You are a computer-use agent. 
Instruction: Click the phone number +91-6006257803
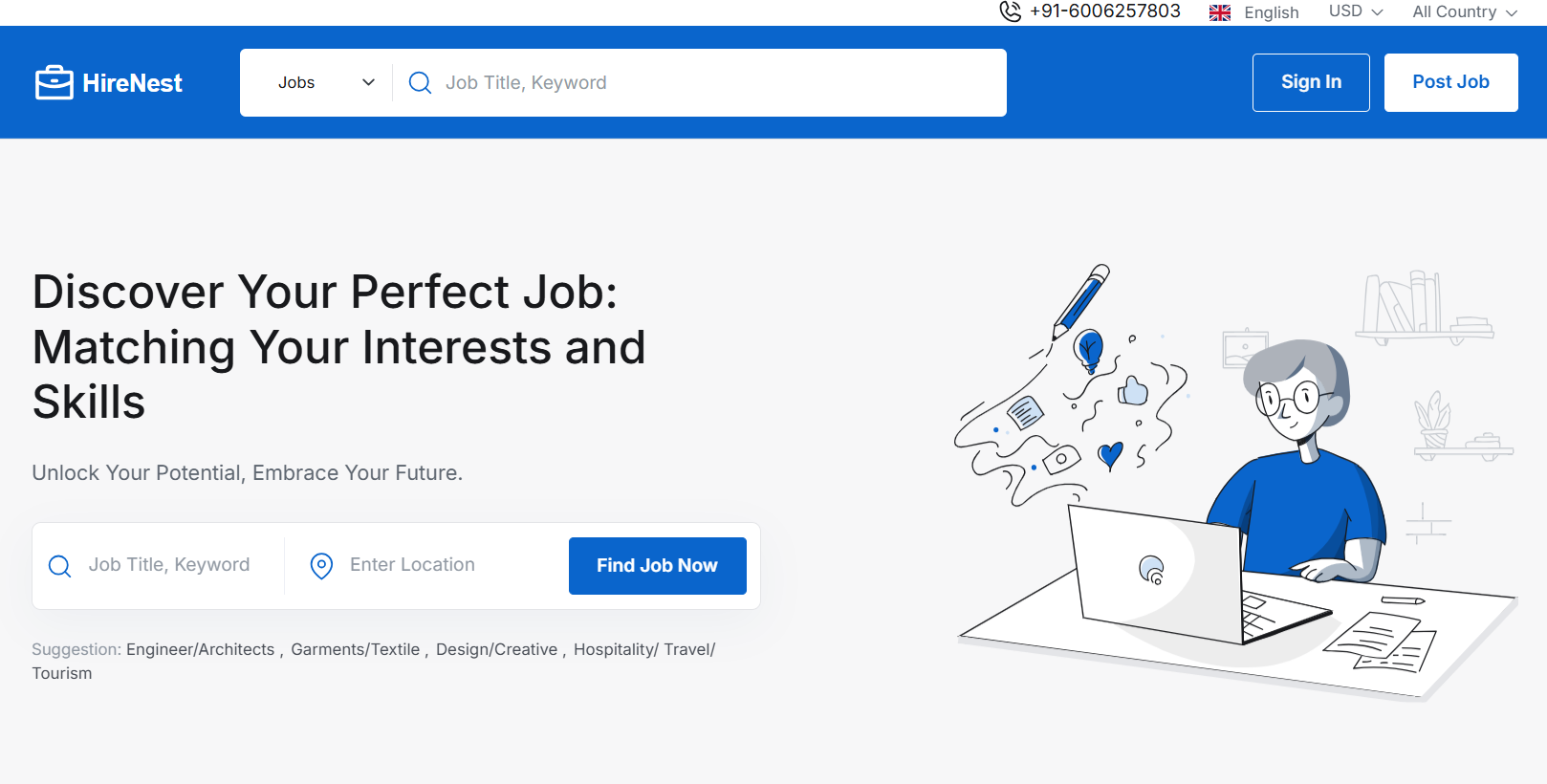pos(1104,11)
